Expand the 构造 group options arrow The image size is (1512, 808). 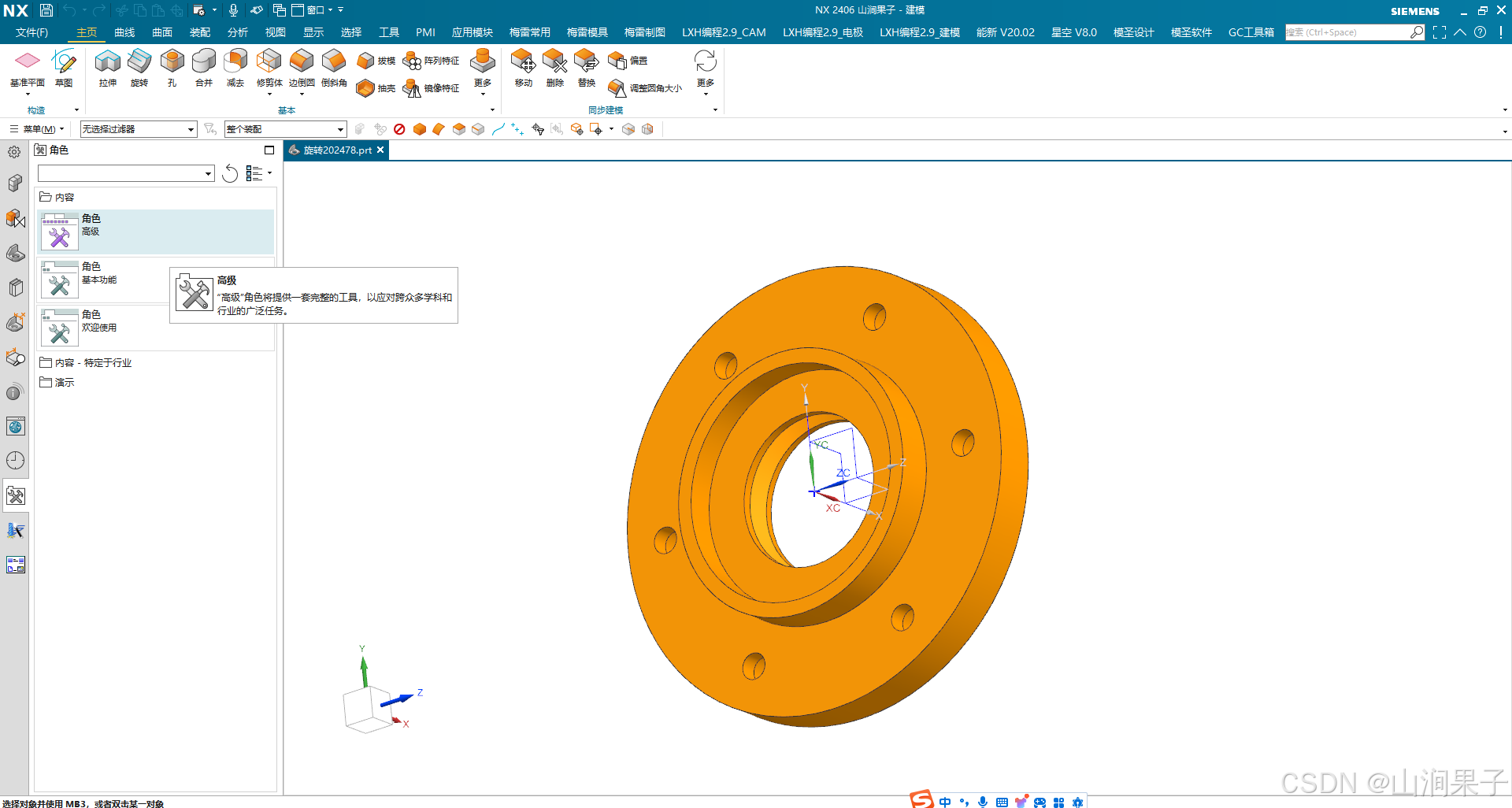[x=76, y=110]
